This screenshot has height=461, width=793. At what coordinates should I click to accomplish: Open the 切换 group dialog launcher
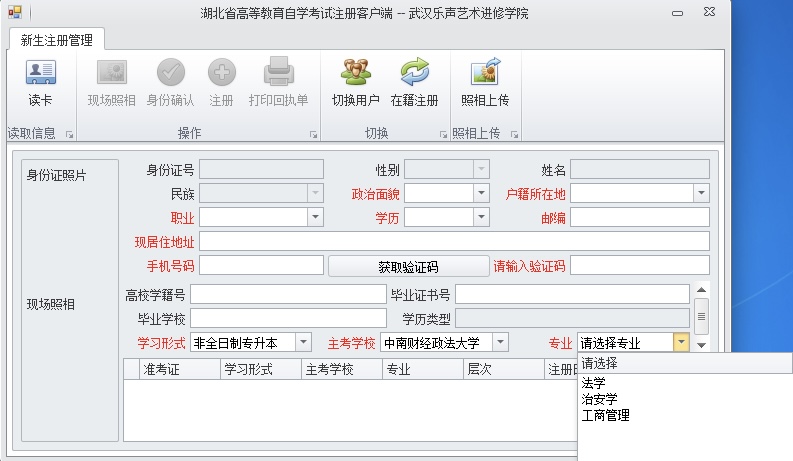443,134
